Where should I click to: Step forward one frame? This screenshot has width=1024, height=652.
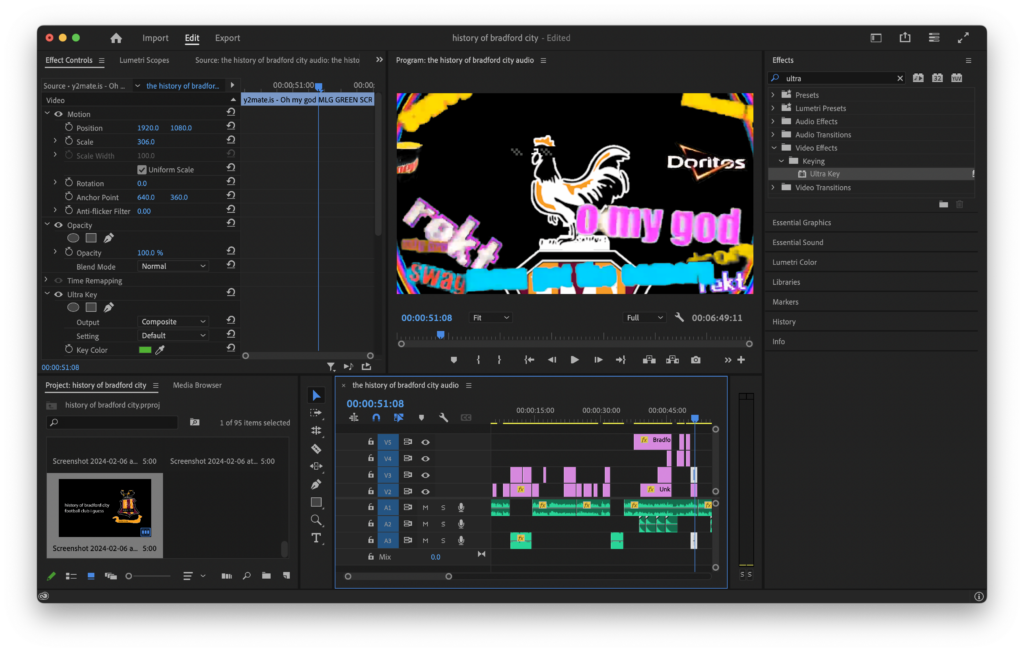[x=598, y=360]
